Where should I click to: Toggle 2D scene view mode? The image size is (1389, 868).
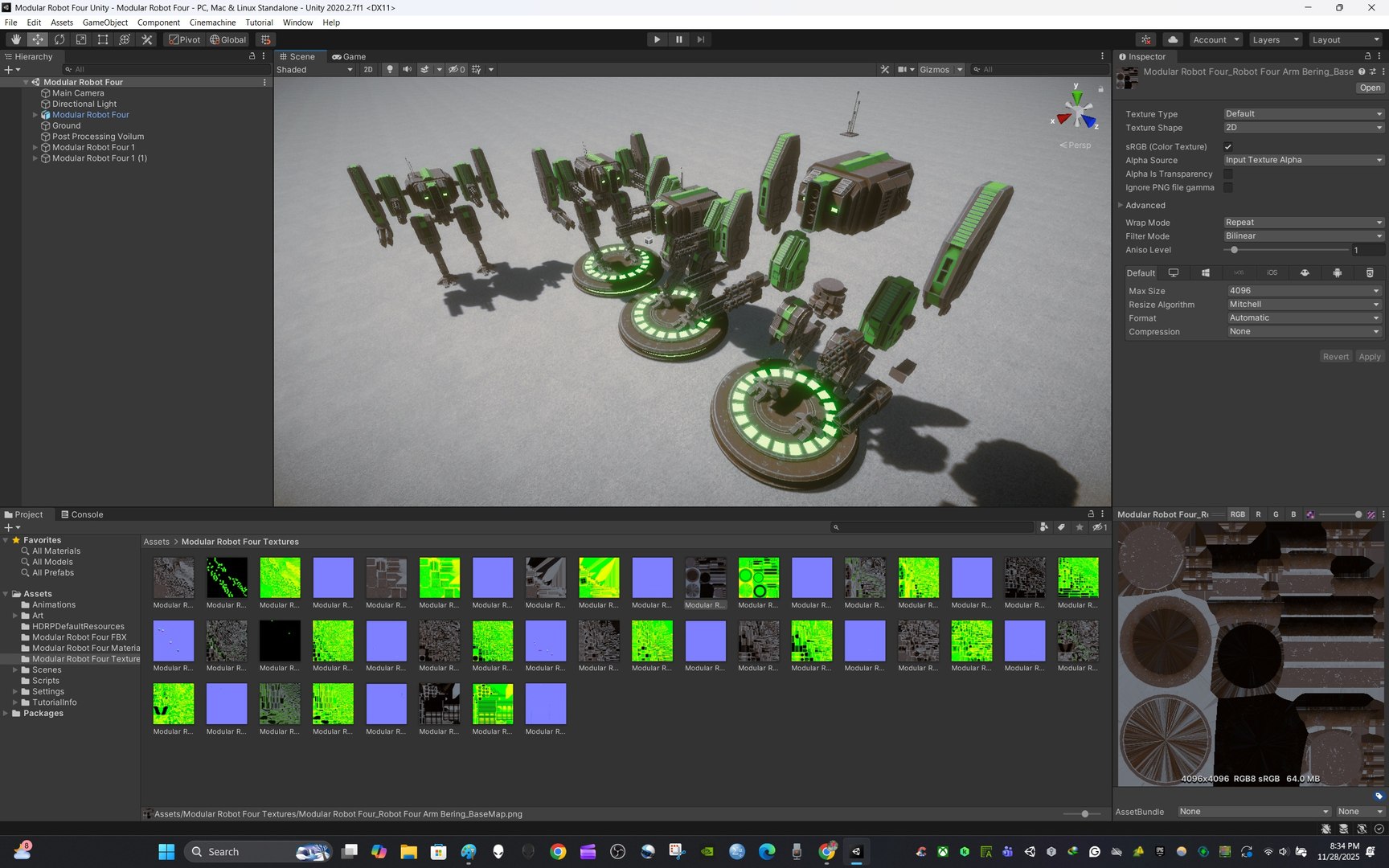pos(368,70)
